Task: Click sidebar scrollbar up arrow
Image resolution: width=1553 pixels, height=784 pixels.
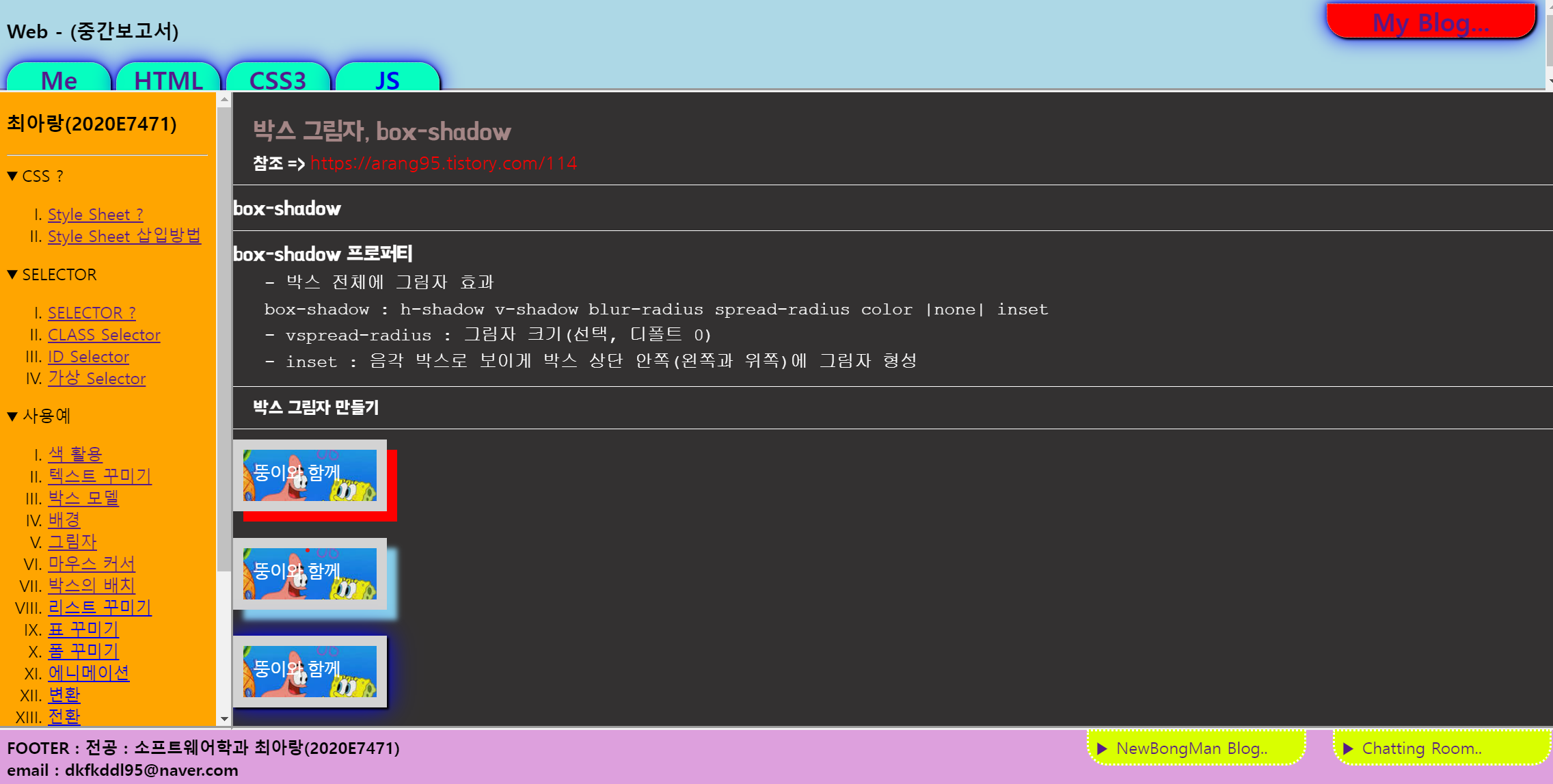Action: tap(224, 100)
